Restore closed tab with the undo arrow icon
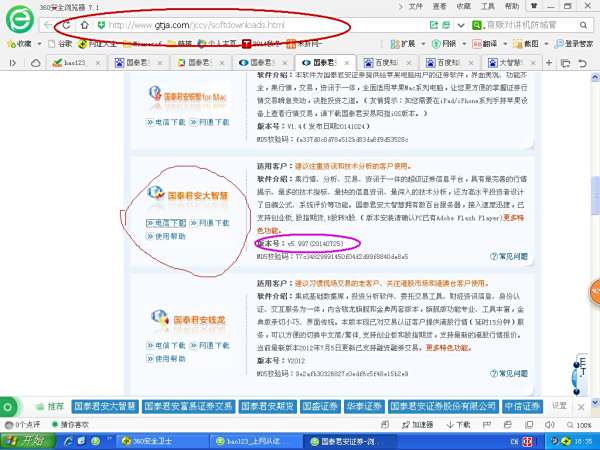 click(x=582, y=63)
